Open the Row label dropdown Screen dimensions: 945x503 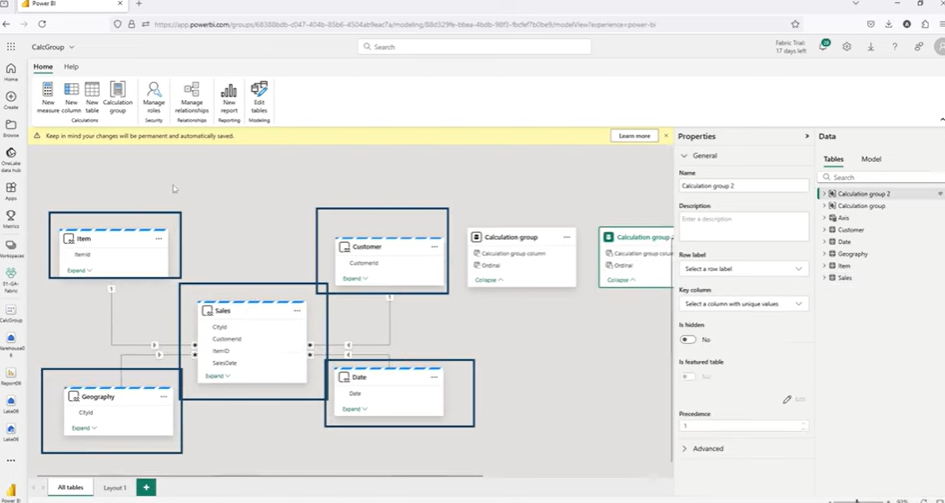click(x=744, y=269)
